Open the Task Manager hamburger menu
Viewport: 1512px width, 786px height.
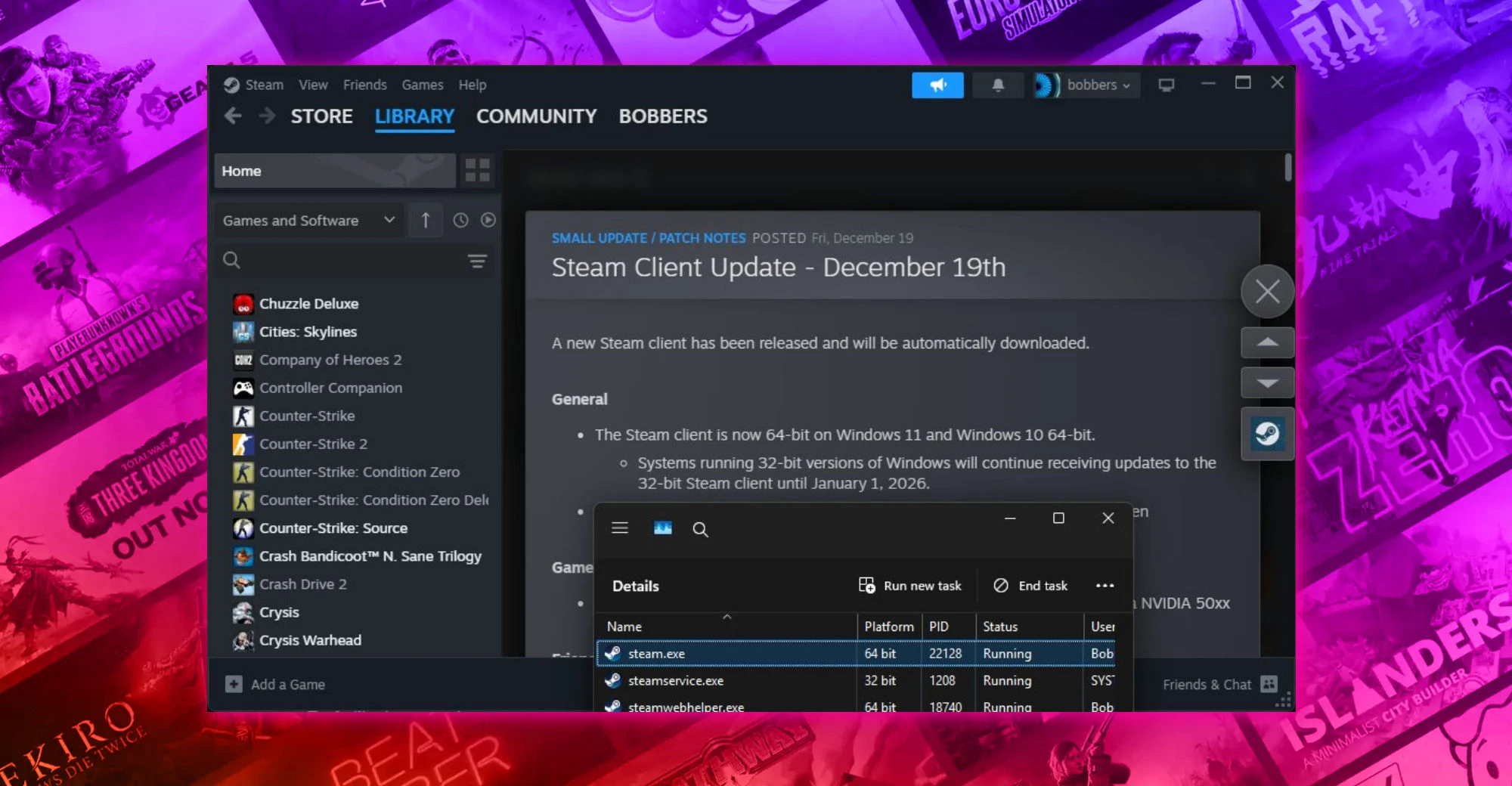[620, 528]
